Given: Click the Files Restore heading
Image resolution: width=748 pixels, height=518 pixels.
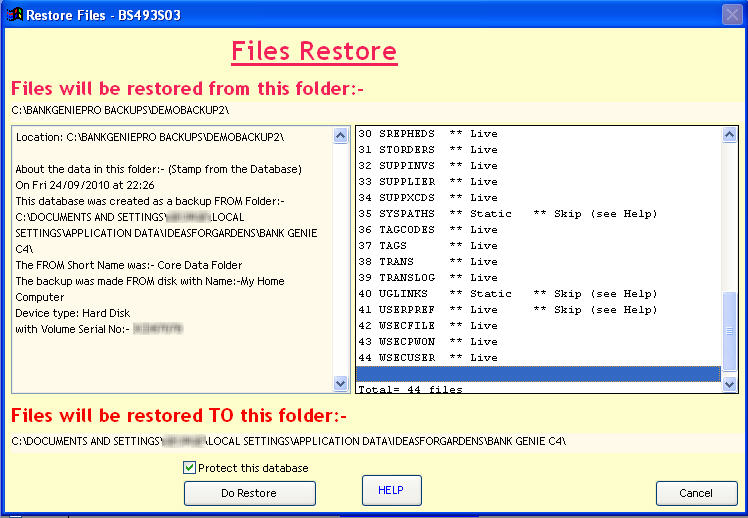Looking at the screenshot, I should 314,52.
